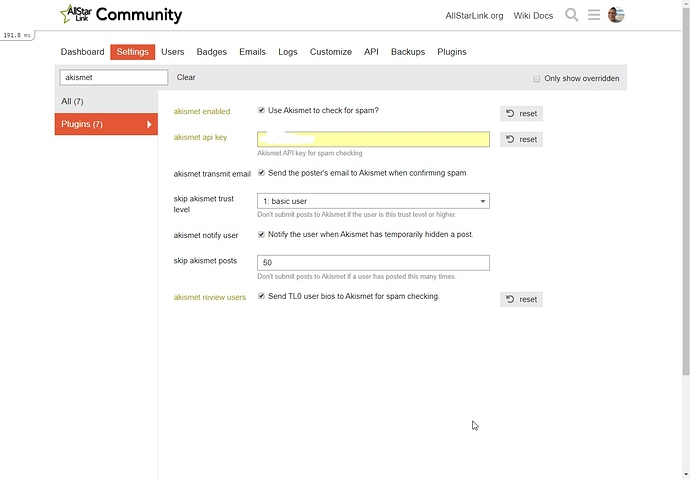Open the hamburger menu icon

[594, 15]
